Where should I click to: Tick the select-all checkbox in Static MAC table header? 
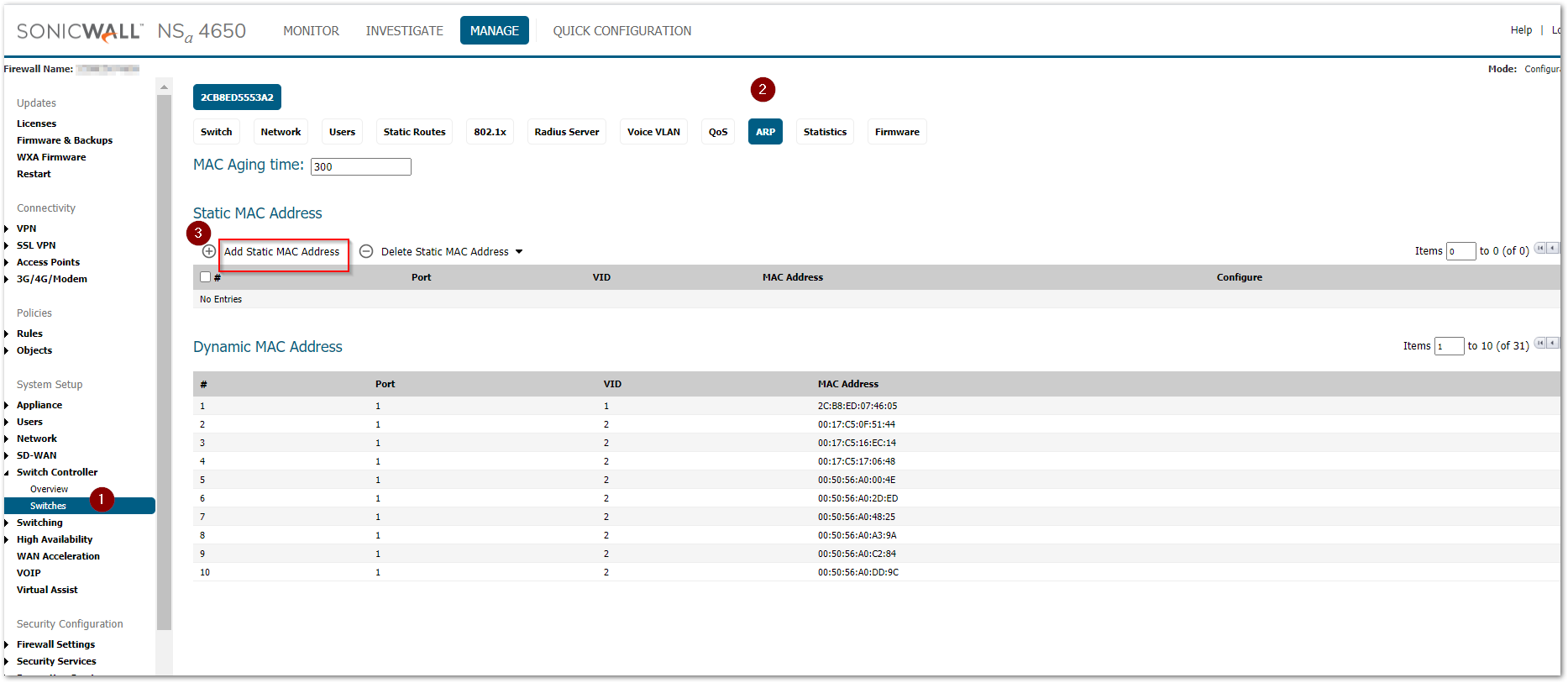pyautogui.click(x=206, y=277)
